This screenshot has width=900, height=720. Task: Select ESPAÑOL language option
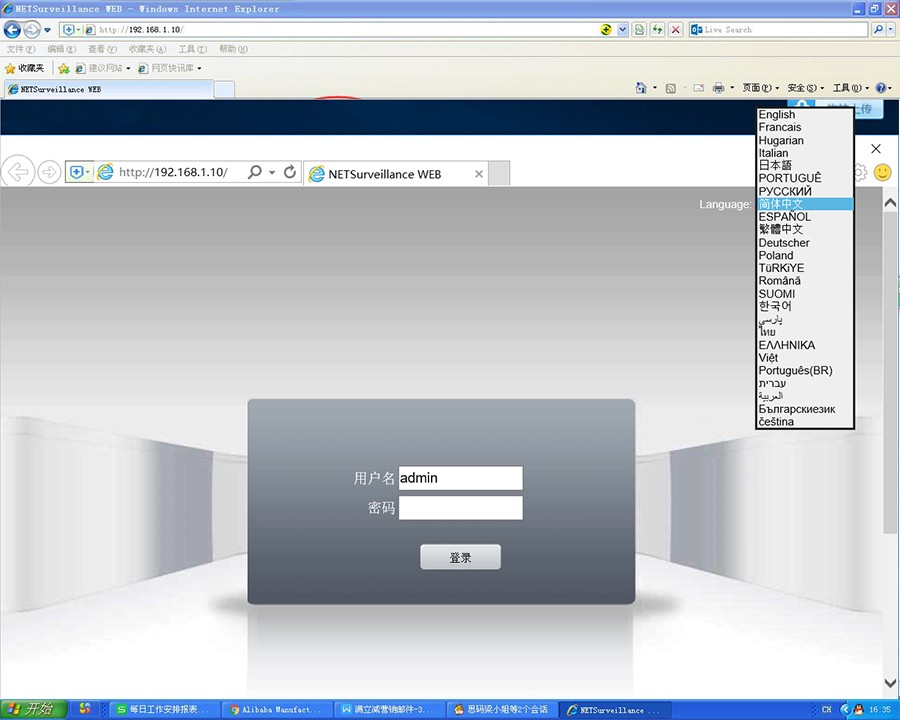click(785, 217)
